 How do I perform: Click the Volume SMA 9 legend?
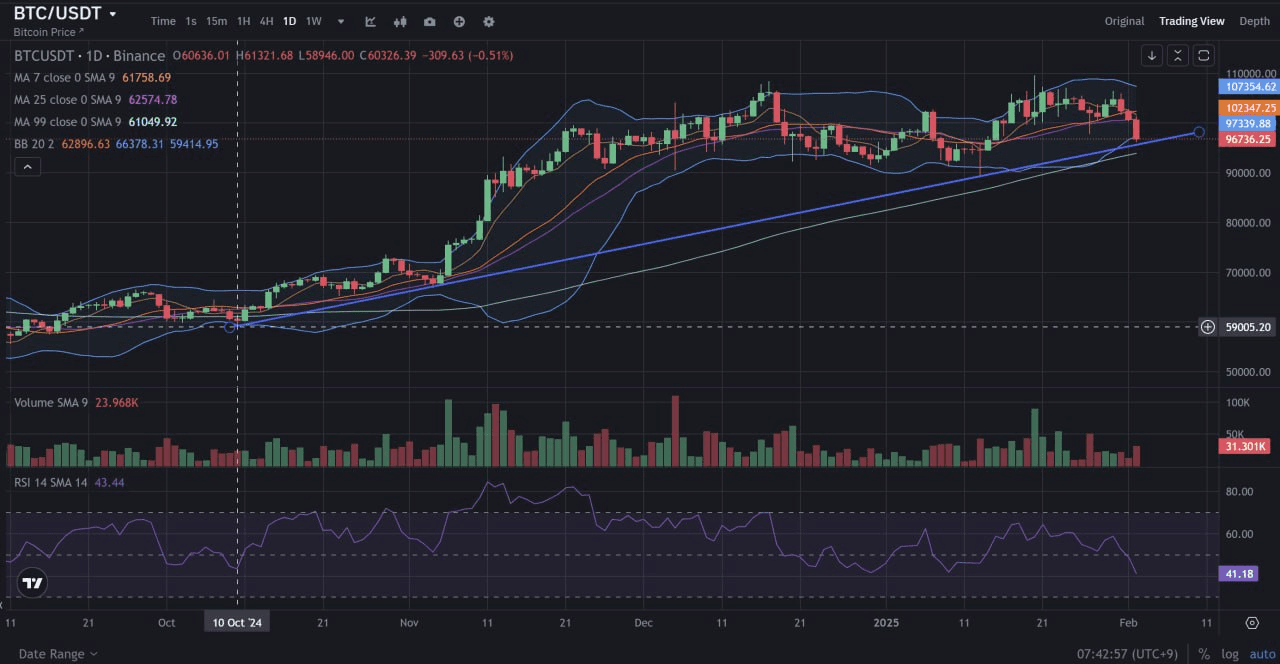coord(52,402)
